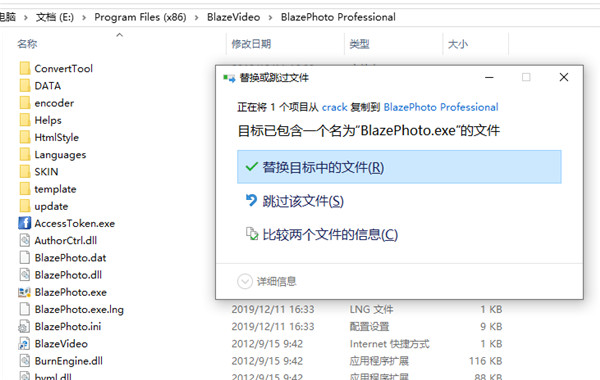Select the encoder folder icon
The image size is (600, 380).
pyautogui.click(x=24, y=103)
